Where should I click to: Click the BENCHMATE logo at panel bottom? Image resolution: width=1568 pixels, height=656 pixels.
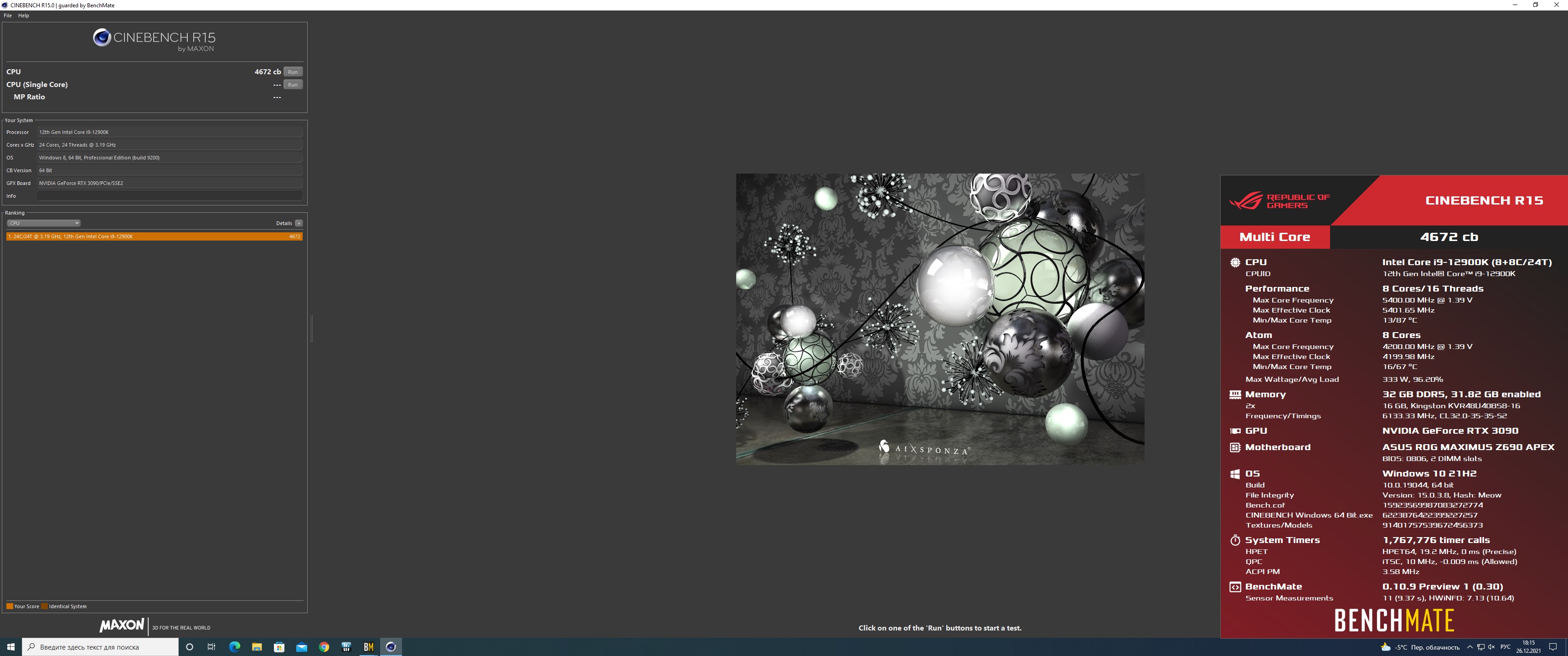pyautogui.click(x=1394, y=621)
